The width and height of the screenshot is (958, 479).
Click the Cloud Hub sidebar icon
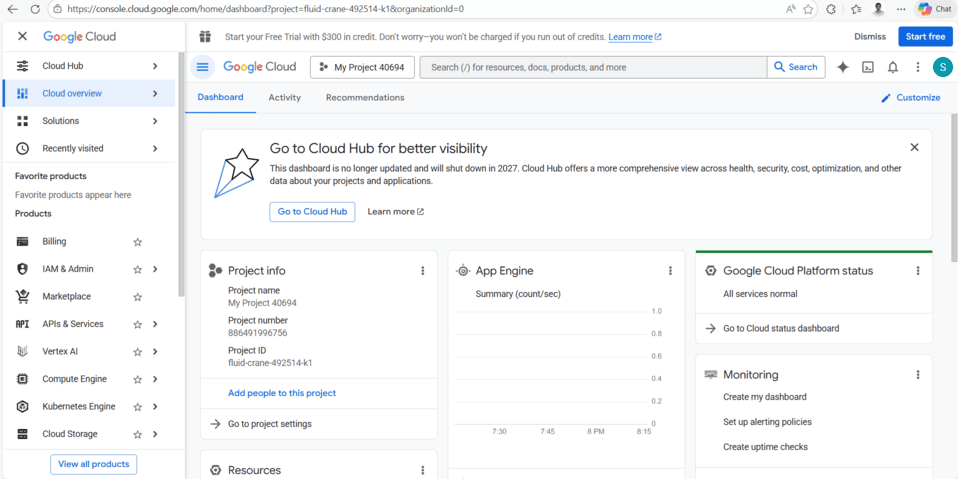(x=22, y=66)
